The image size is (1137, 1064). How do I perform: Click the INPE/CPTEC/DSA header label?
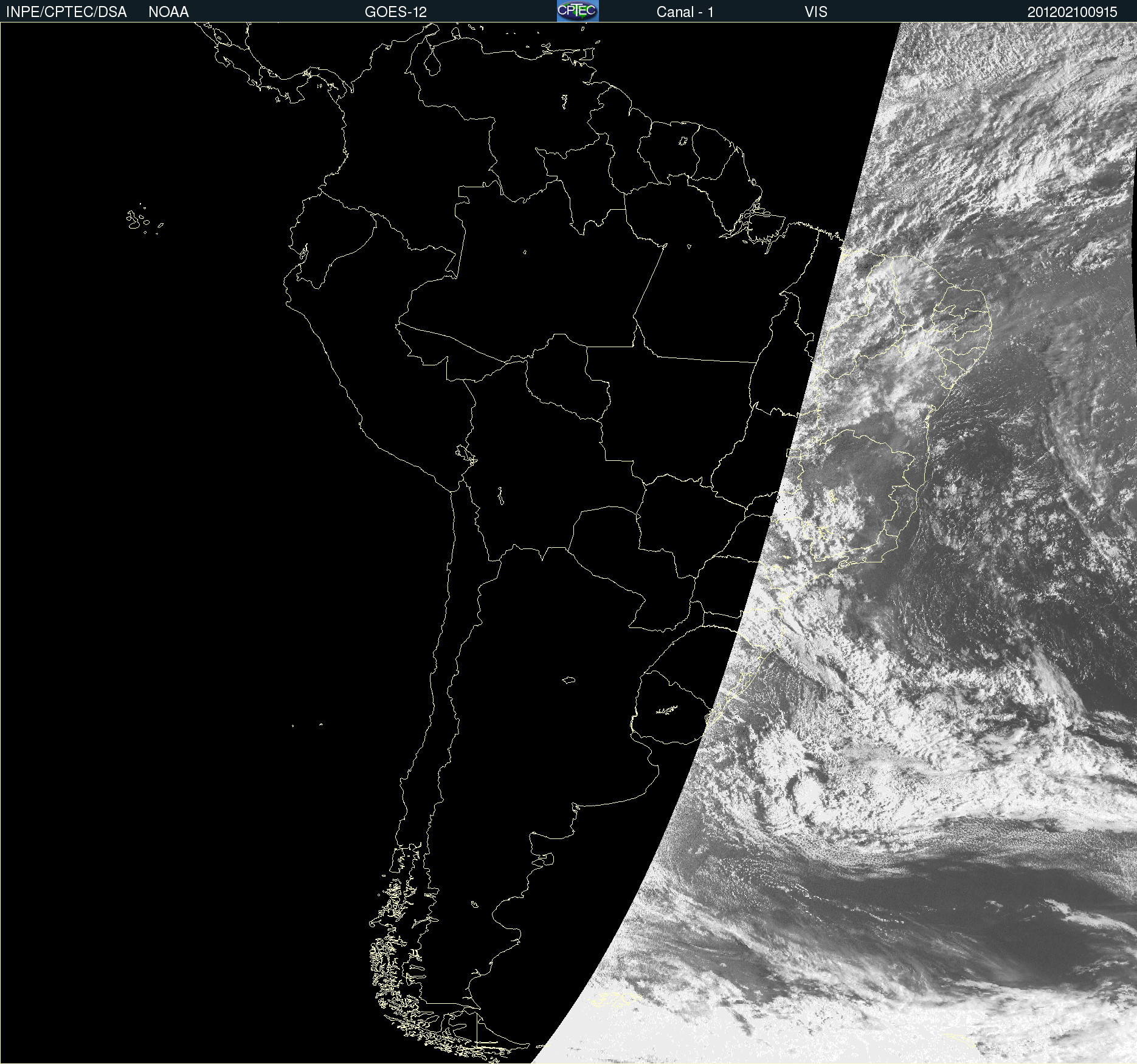point(66,12)
